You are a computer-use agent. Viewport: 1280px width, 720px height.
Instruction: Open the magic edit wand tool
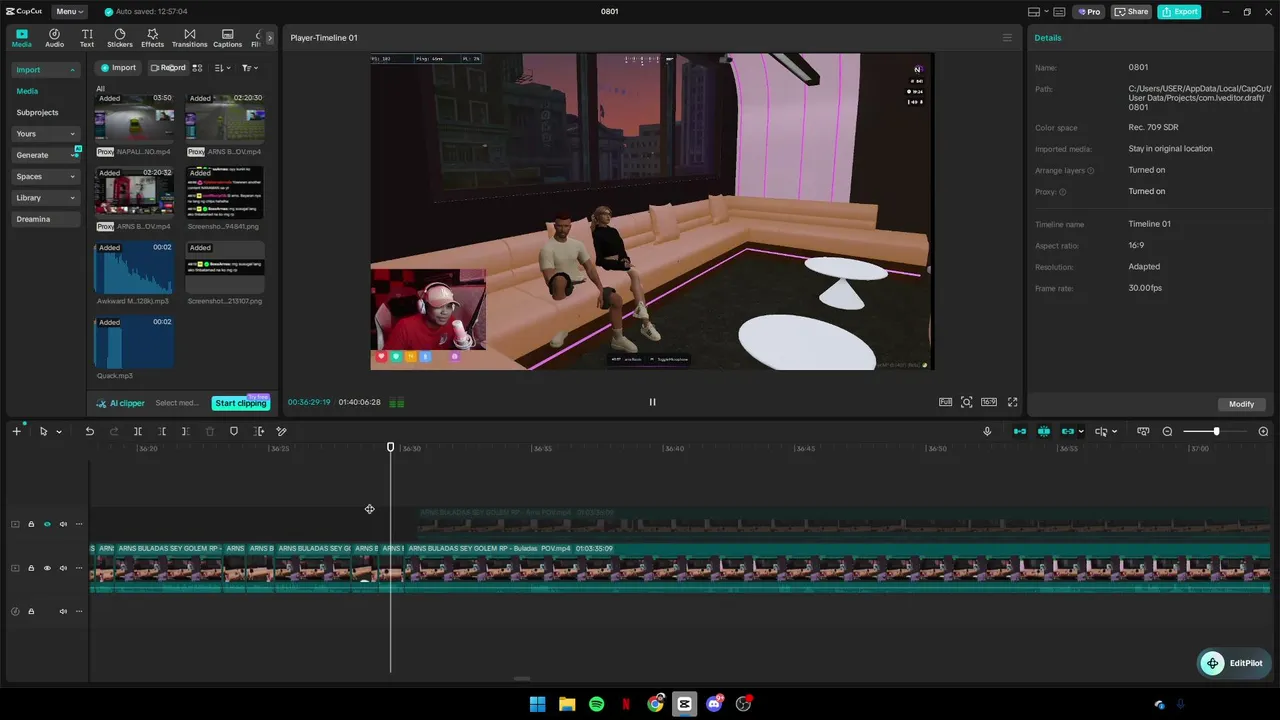click(281, 431)
